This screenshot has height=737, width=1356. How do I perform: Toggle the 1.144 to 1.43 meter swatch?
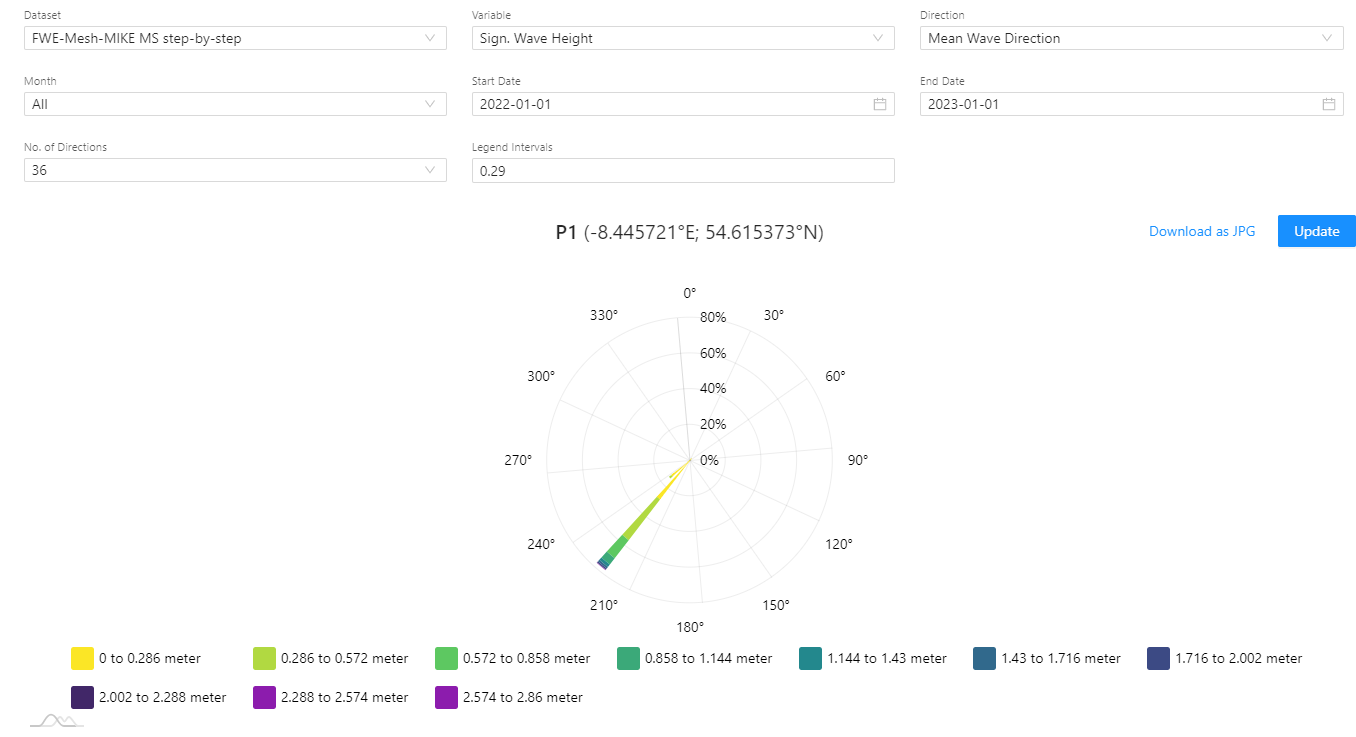coord(811,658)
